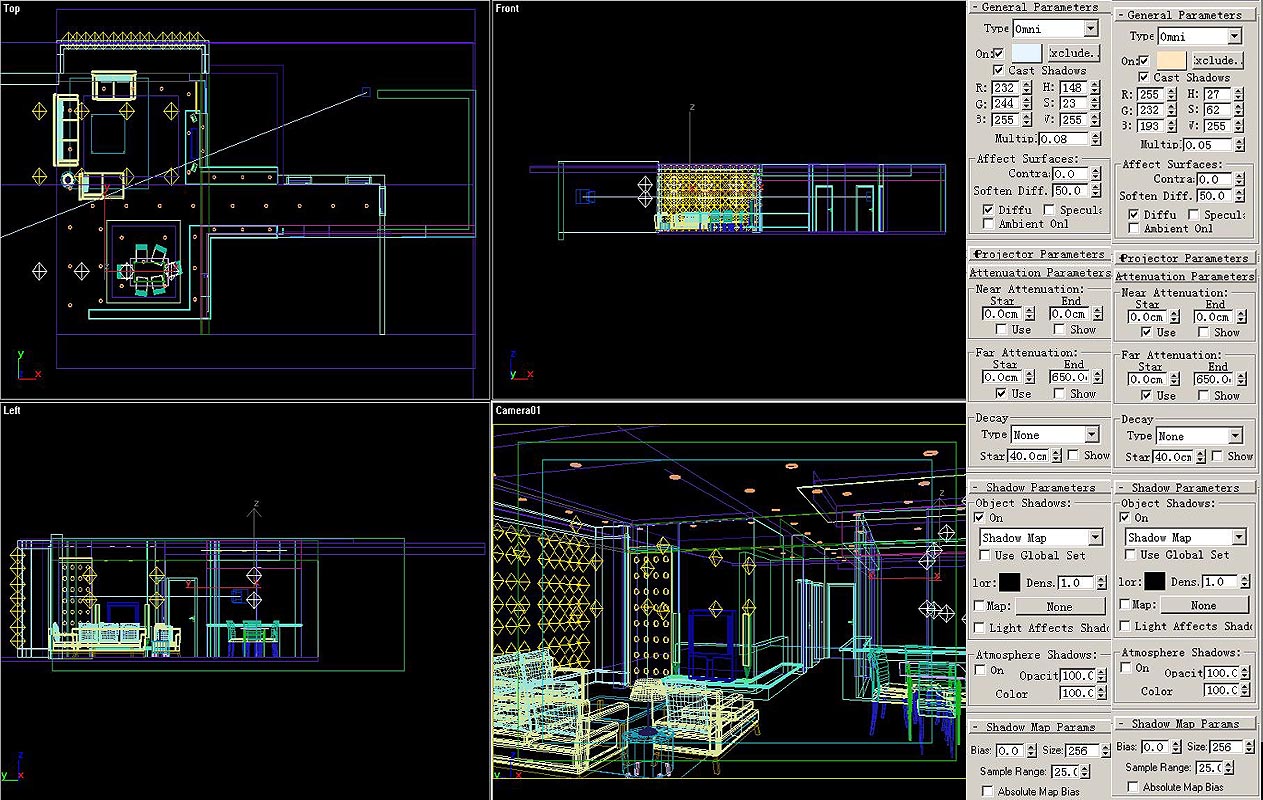Click H value field showing 27
The height and width of the screenshot is (800, 1263).
tap(1217, 95)
